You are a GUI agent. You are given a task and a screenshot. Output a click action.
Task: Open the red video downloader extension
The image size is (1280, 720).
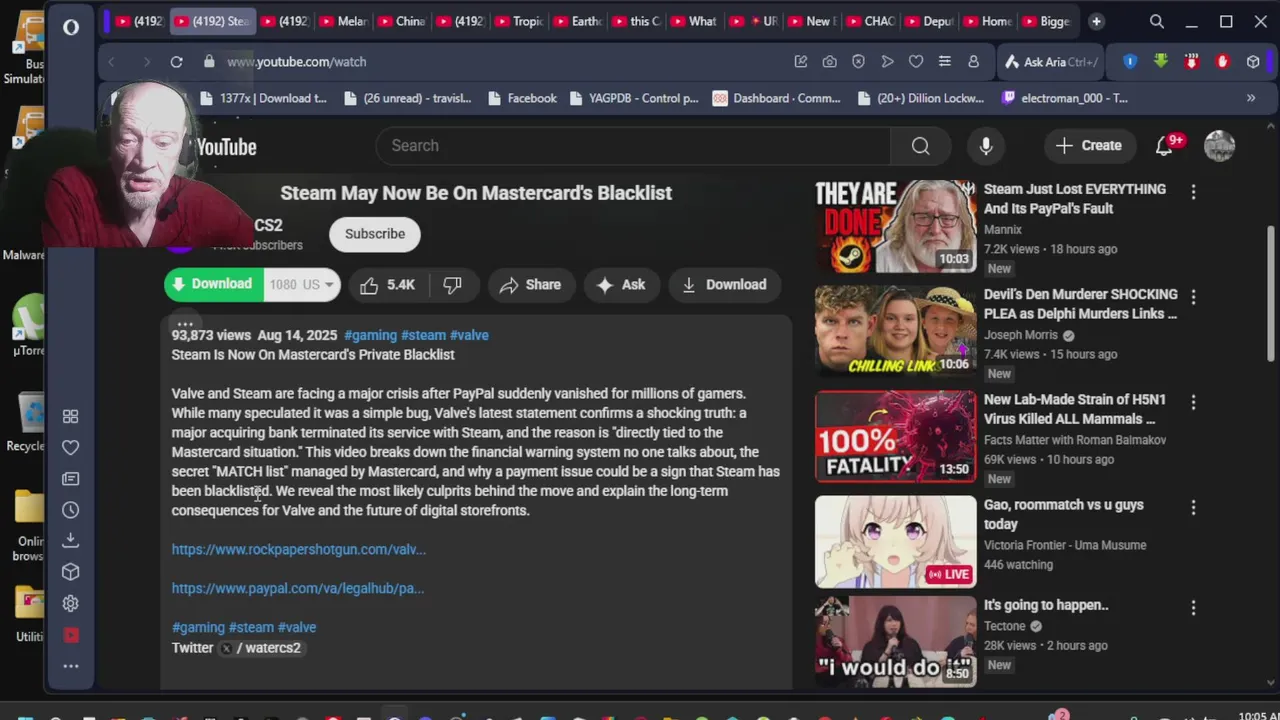1191,62
